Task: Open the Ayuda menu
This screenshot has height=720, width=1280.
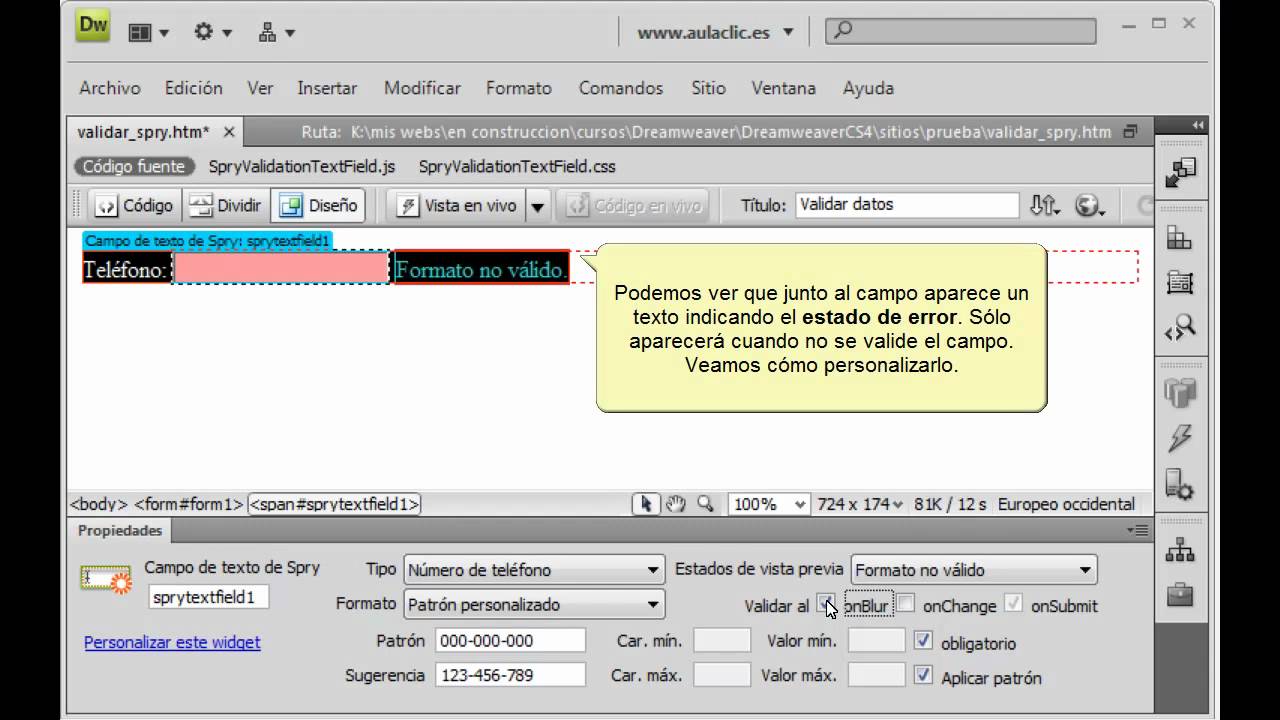Action: [x=868, y=88]
